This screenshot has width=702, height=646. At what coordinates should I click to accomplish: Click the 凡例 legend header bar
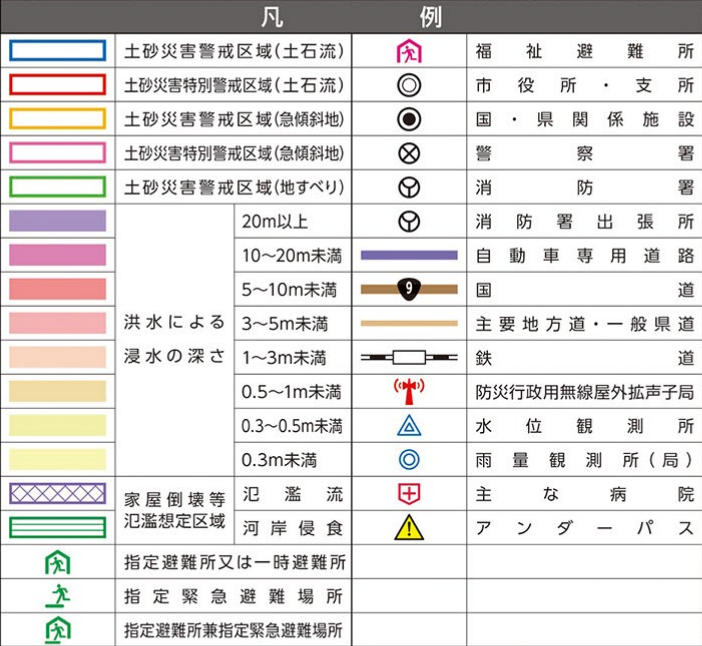[351, 17]
